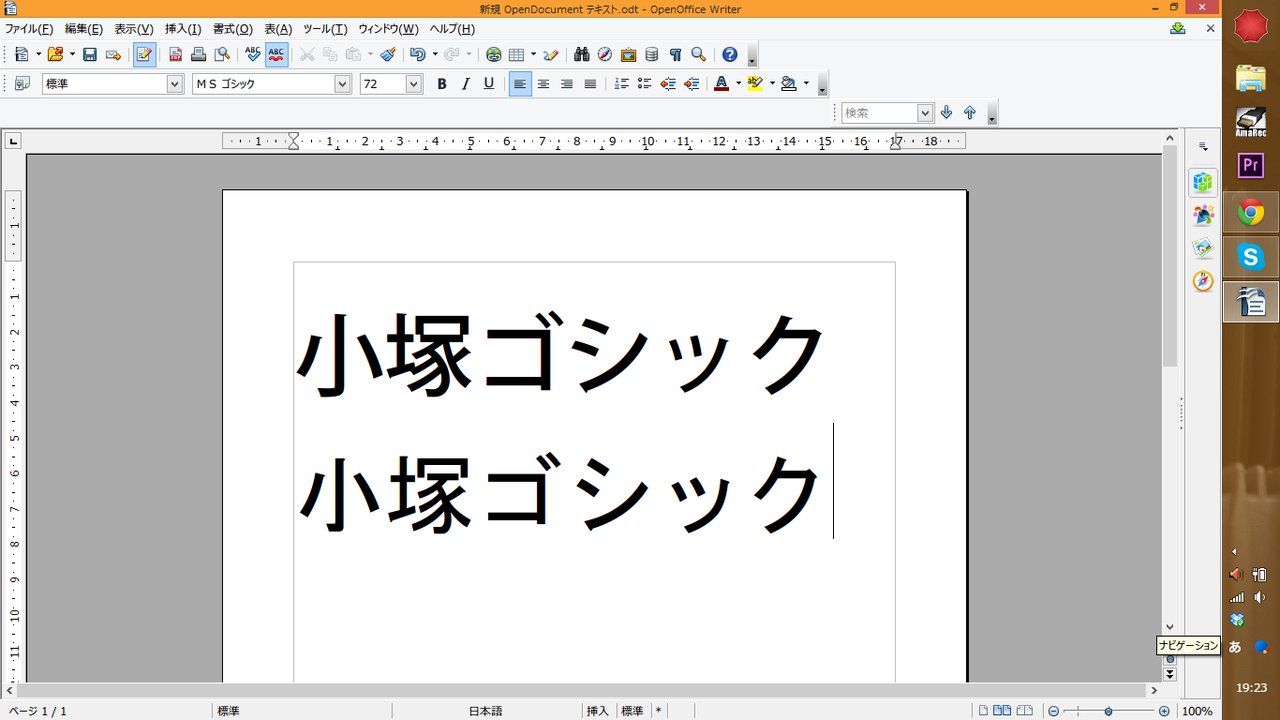Toggle Bold formatting
Viewport: 1280px width, 720px height.
(x=442, y=84)
